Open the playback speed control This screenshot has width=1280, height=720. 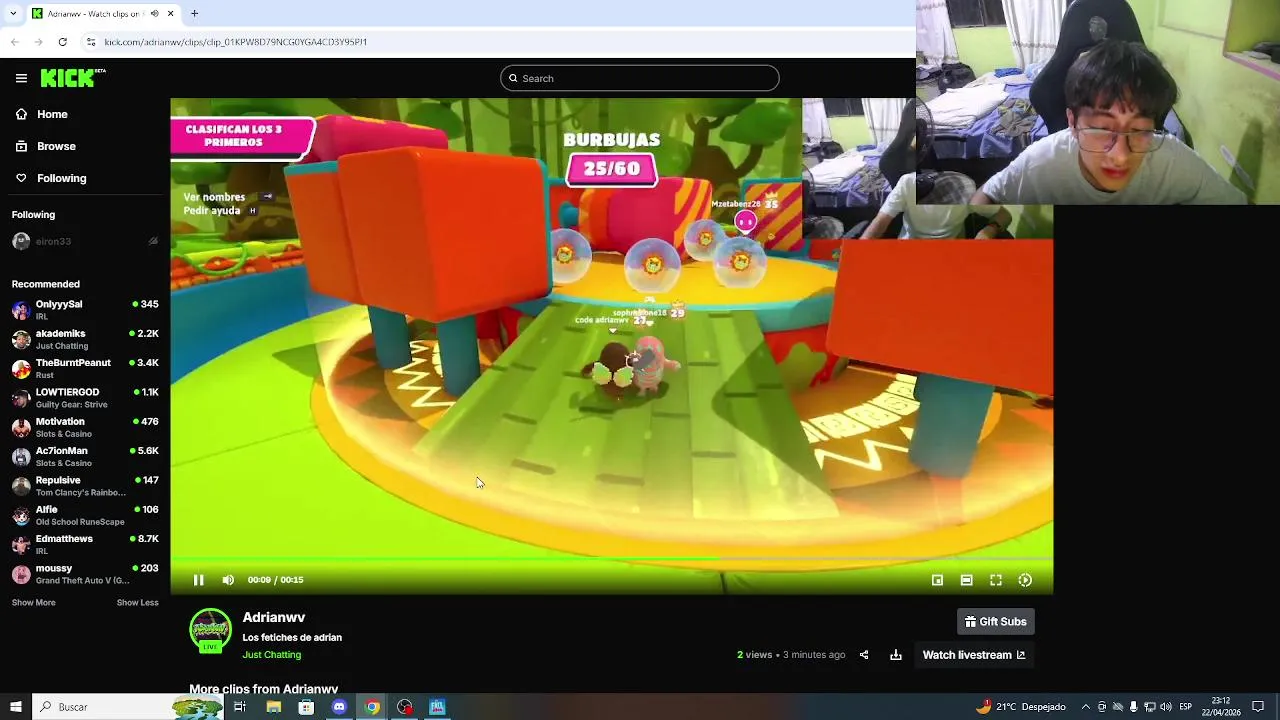pos(1025,580)
